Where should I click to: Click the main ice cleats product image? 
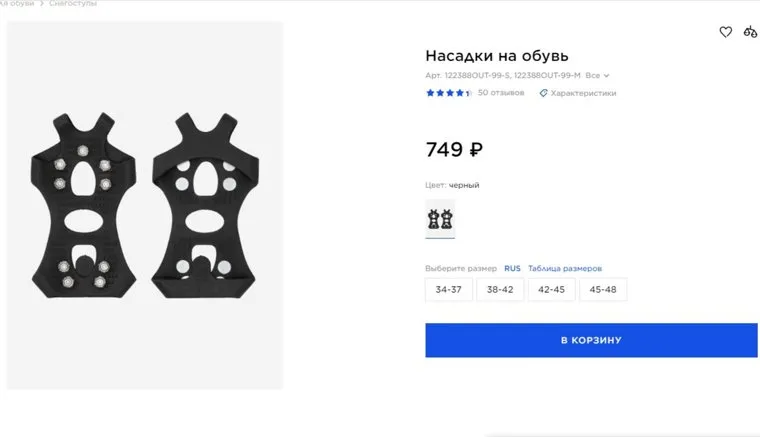click(146, 205)
